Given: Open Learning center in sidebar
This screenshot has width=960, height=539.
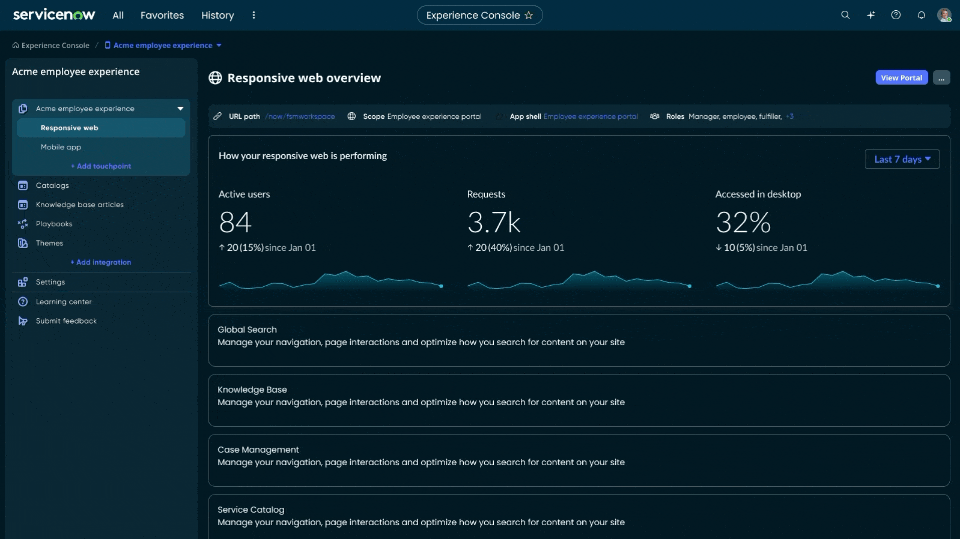Looking at the screenshot, I should pos(64,301).
